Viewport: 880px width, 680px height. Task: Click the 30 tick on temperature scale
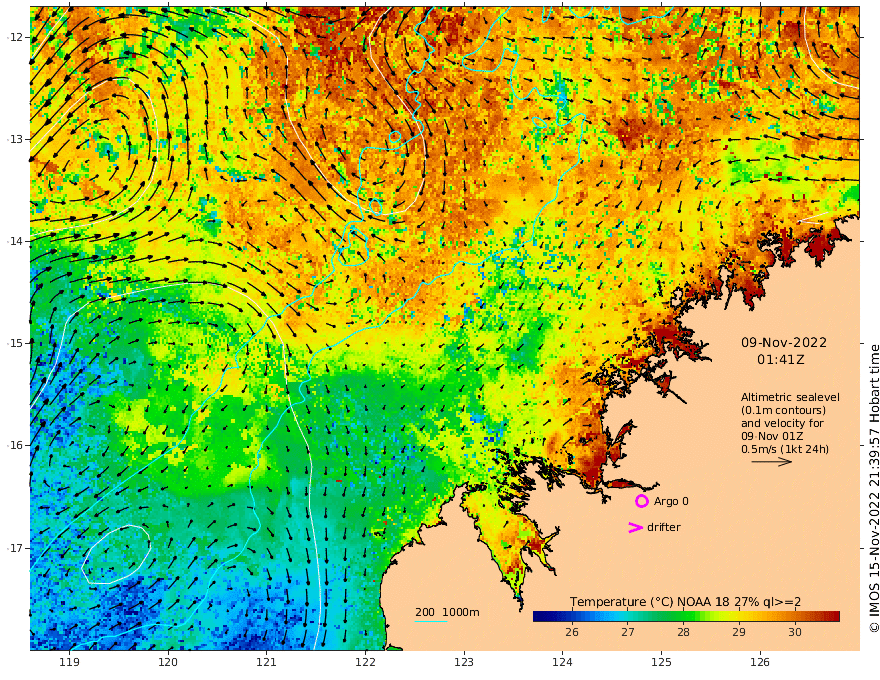[794, 632]
